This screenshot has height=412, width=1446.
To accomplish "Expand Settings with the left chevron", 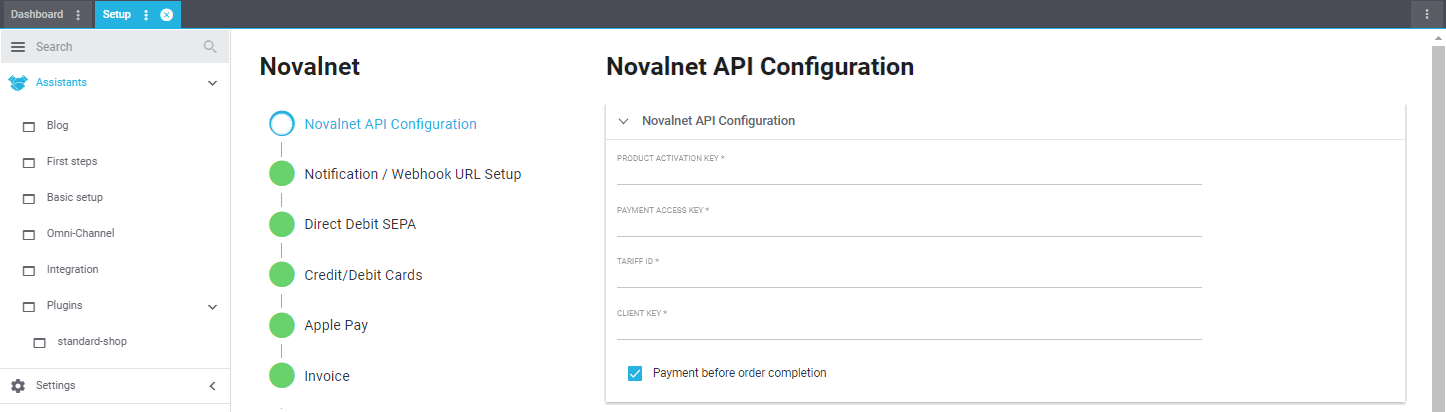I will tap(212, 386).
